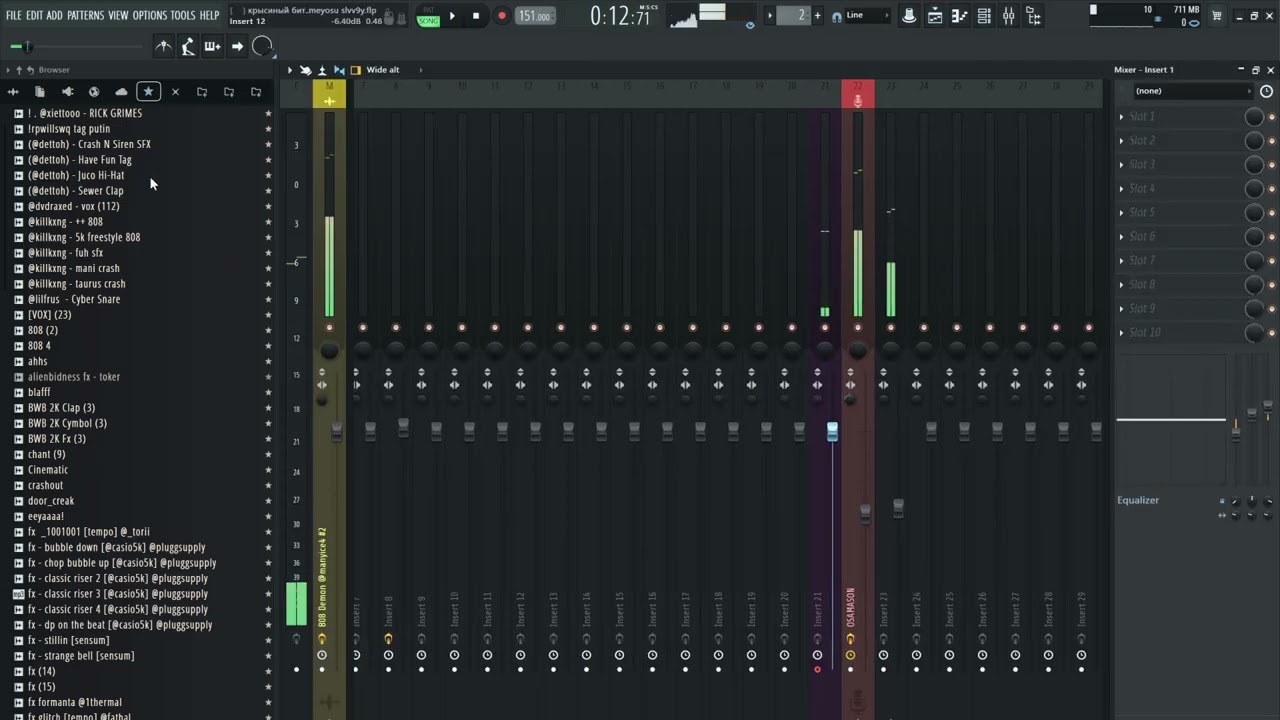The image size is (1280, 720).
Task: Open the arrow next to Wide alt layout
Action: 420,70
